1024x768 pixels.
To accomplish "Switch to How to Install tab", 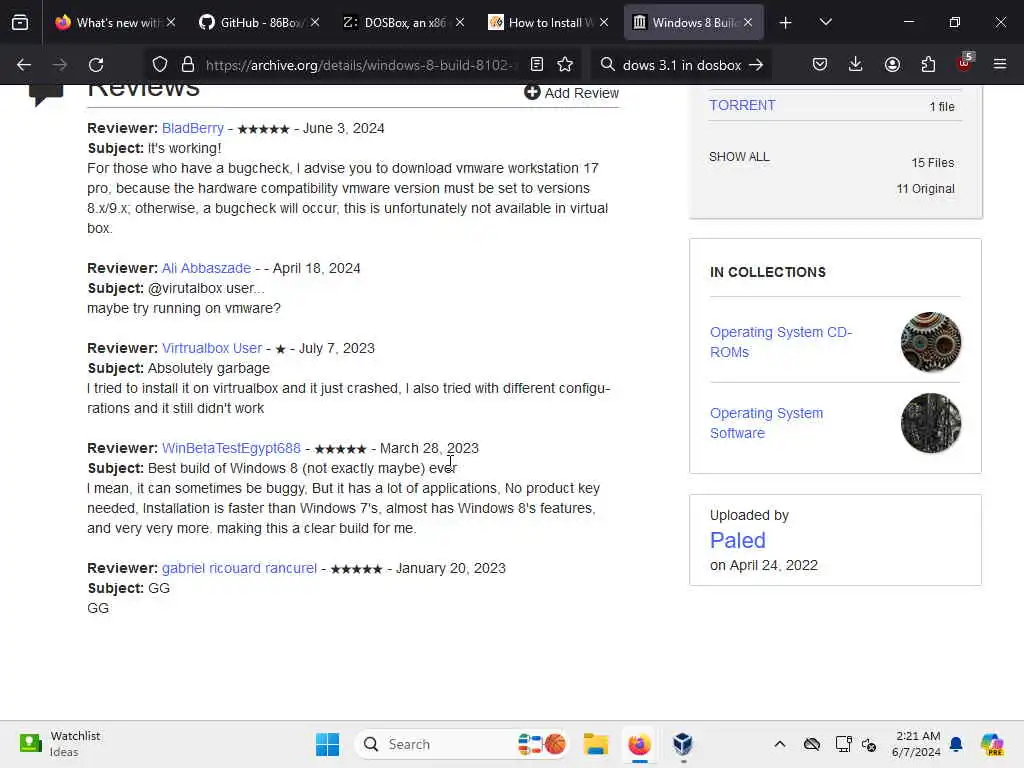I will [x=549, y=22].
